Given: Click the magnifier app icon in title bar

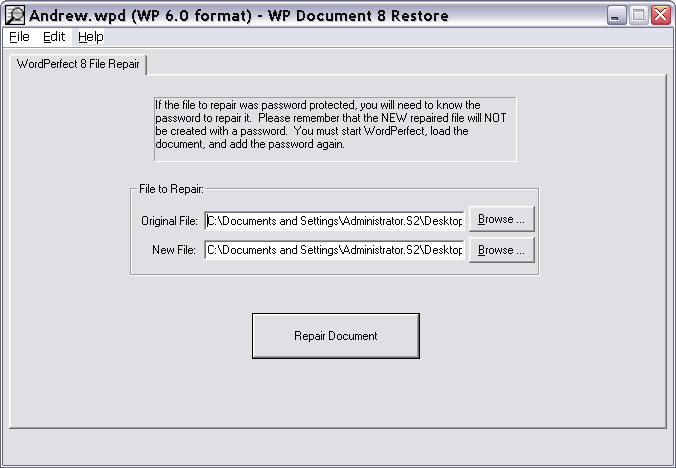Looking at the screenshot, I should [15, 15].
